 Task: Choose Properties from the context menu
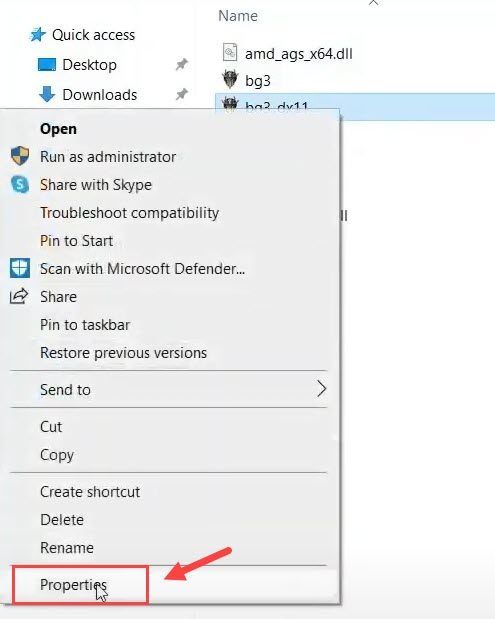click(x=73, y=584)
